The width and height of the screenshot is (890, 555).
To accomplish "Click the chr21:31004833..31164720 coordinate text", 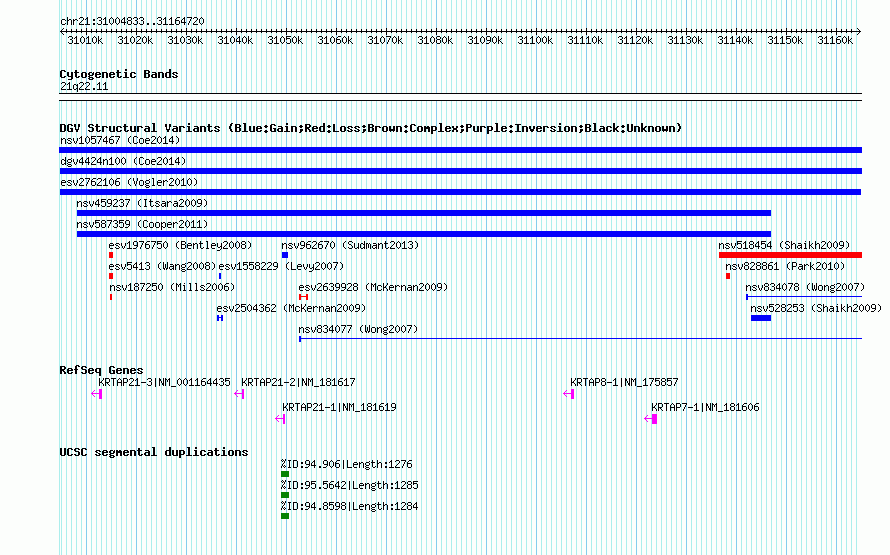I will click(132, 21).
